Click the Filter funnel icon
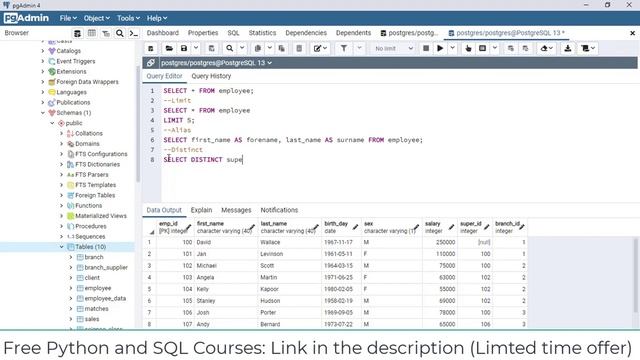640x360 pixels. 344,48
